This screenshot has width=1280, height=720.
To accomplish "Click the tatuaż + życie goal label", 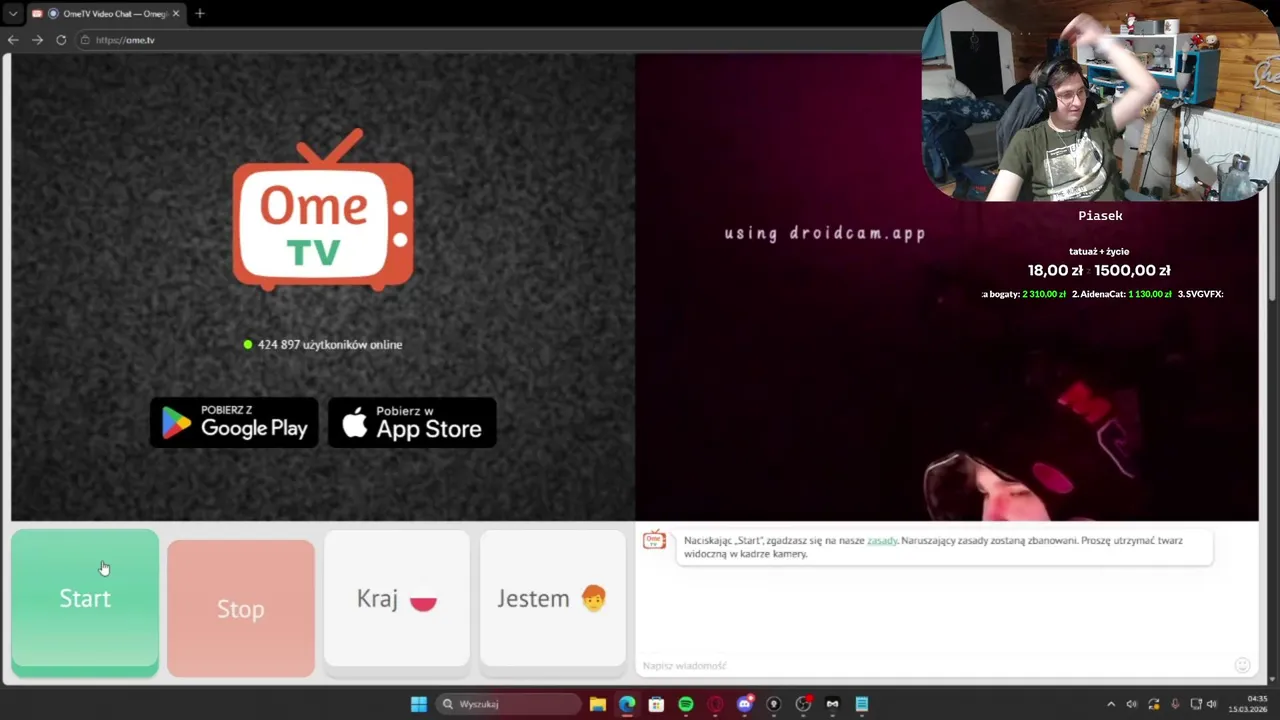I will [1099, 251].
